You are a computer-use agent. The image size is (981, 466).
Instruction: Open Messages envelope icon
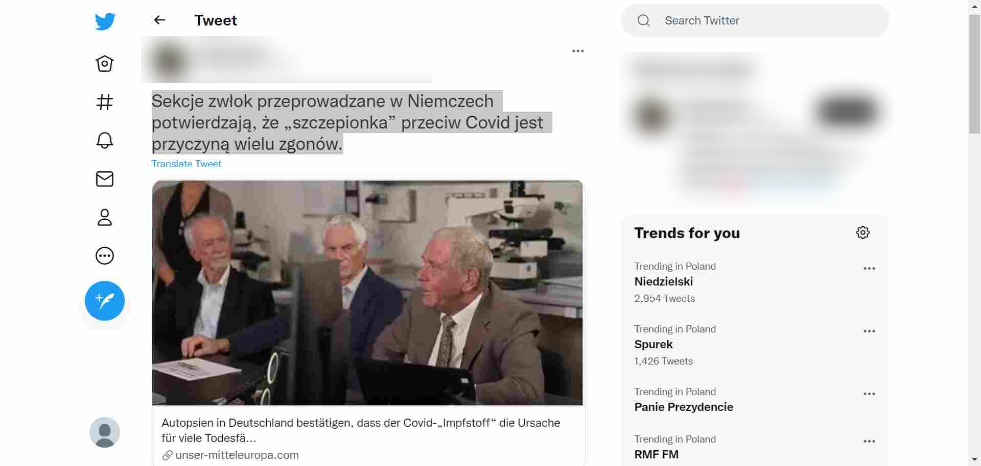[104, 179]
